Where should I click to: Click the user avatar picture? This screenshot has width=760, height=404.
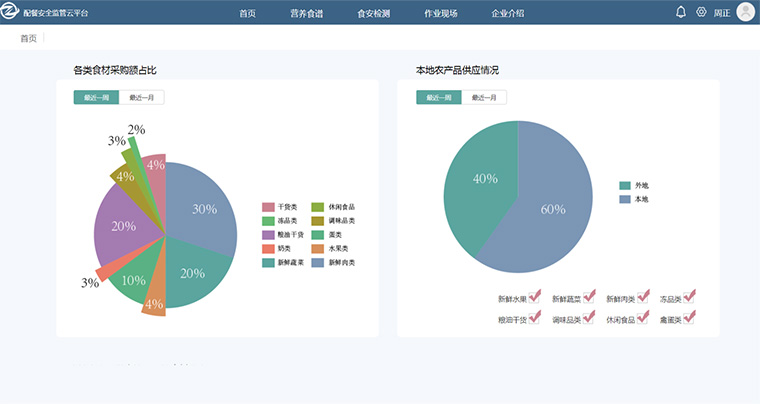pyautogui.click(x=745, y=12)
